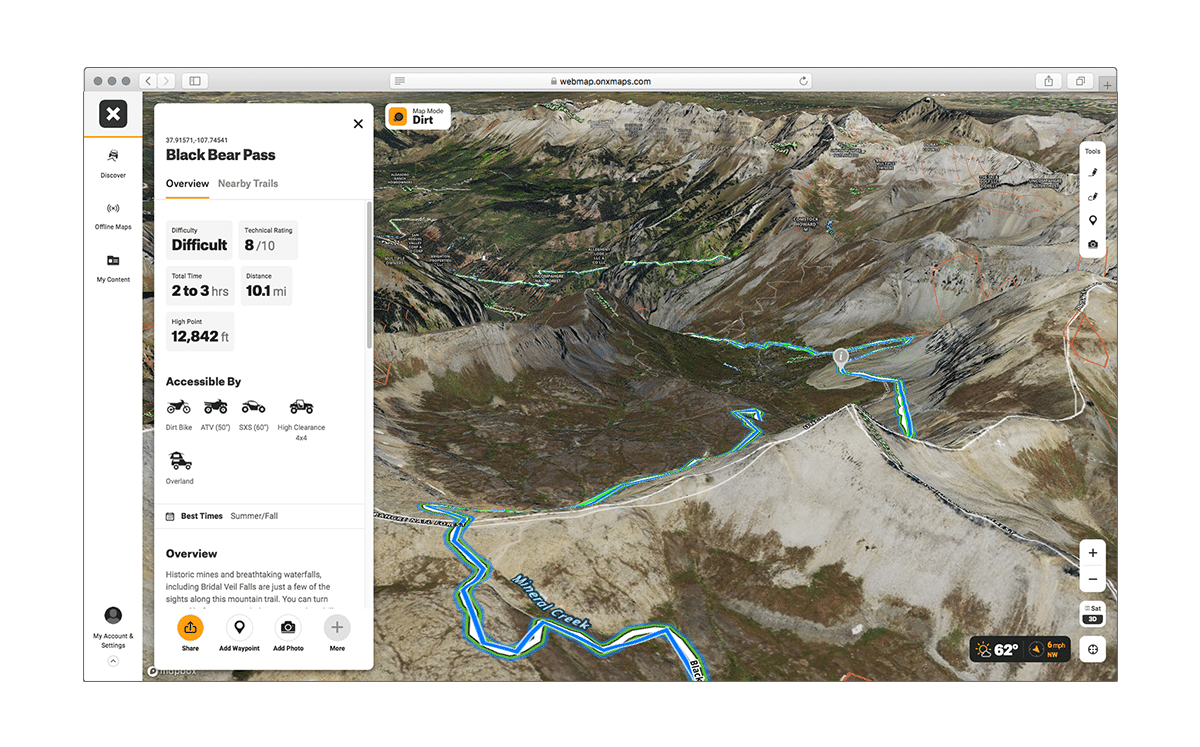Click the Add Waypoint pin icon
1200x747 pixels.
(x=239, y=627)
